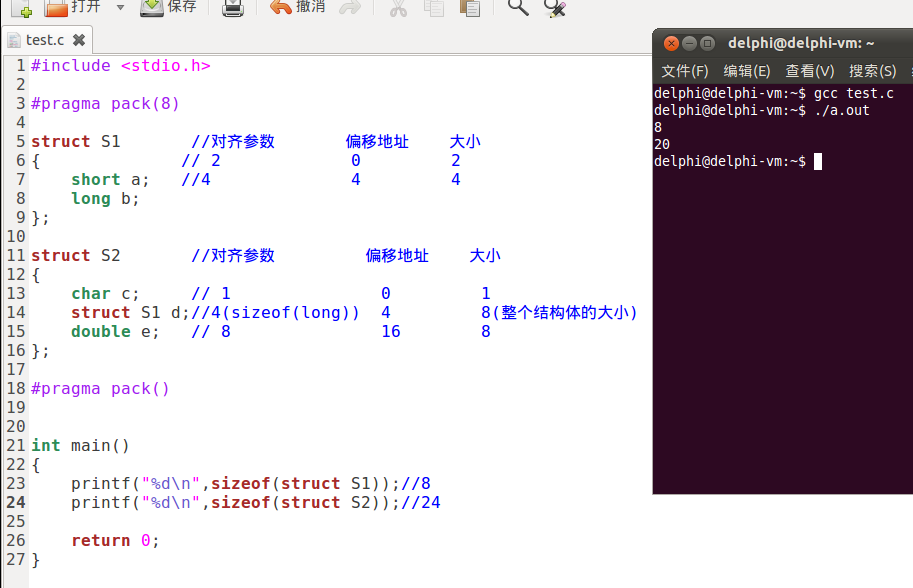
Task: Click the 'return 0;' statement
Action: pyautogui.click(x=115, y=540)
